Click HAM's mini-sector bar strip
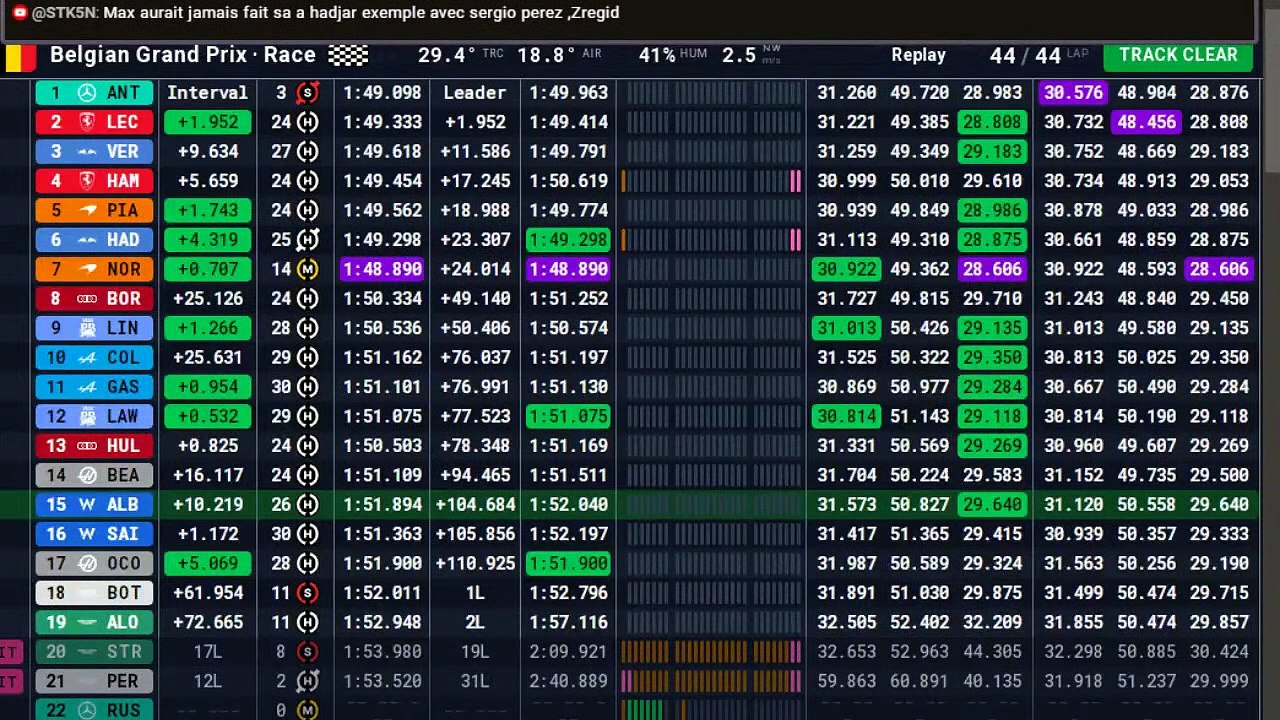The width and height of the screenshot is (1280, 720). pos(711,181)
